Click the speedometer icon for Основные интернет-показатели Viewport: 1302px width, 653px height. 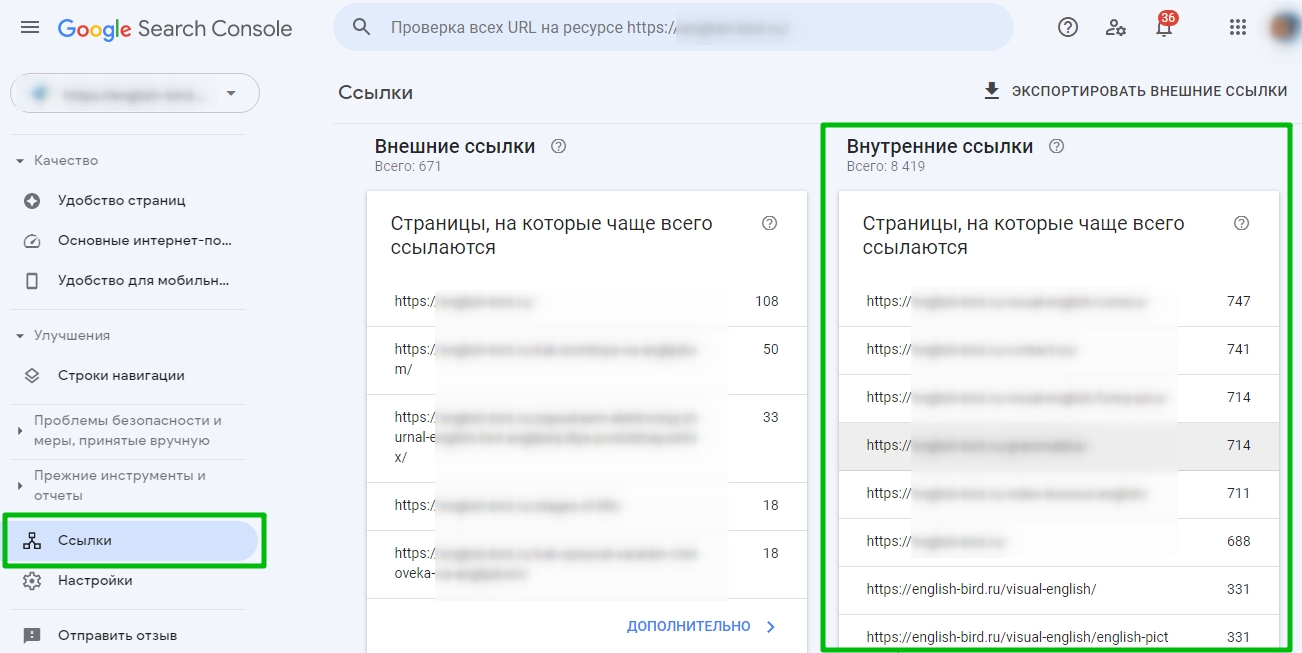click(32, 241)
